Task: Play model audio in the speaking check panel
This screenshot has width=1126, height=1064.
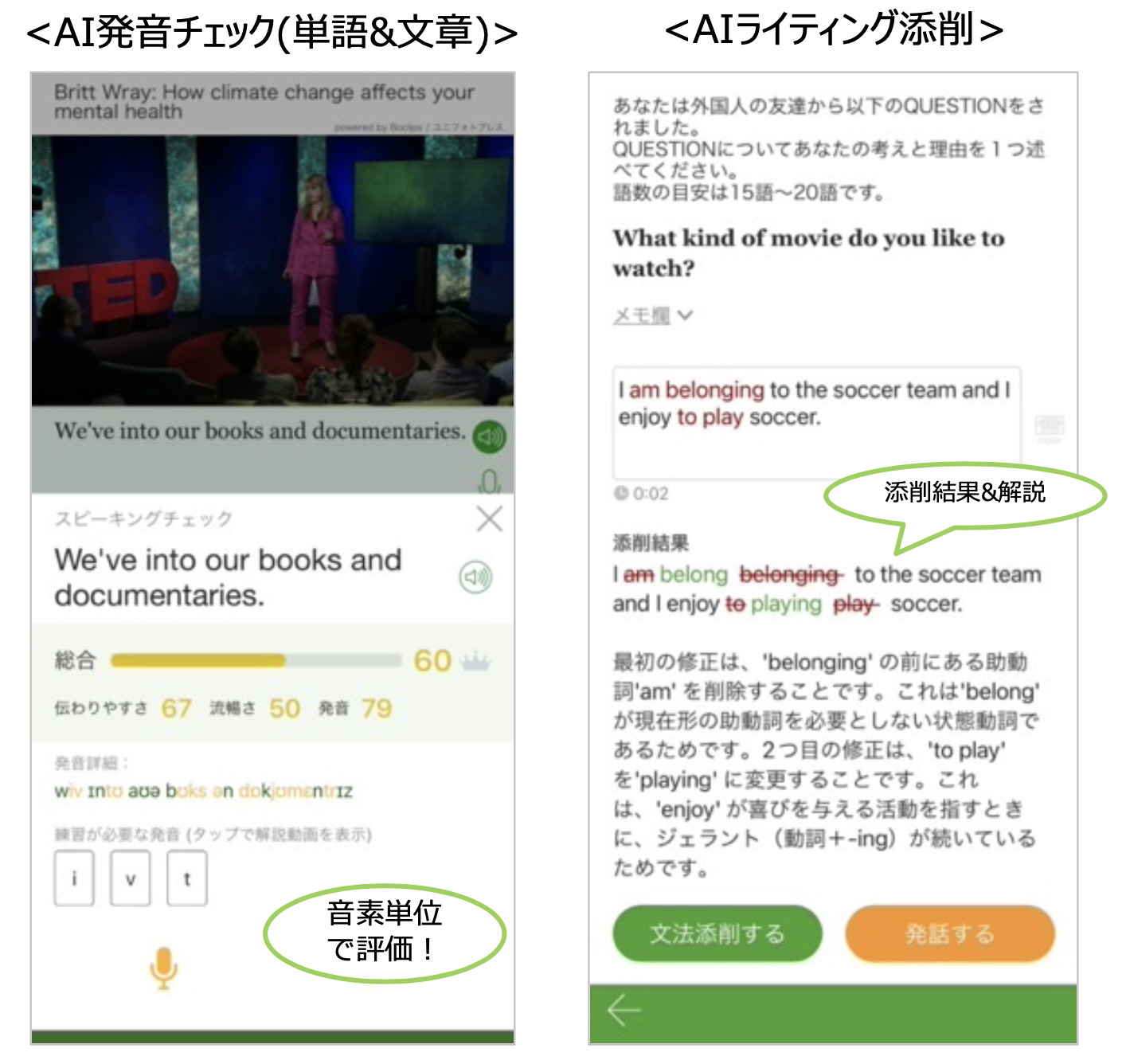Action: (476, 577)
